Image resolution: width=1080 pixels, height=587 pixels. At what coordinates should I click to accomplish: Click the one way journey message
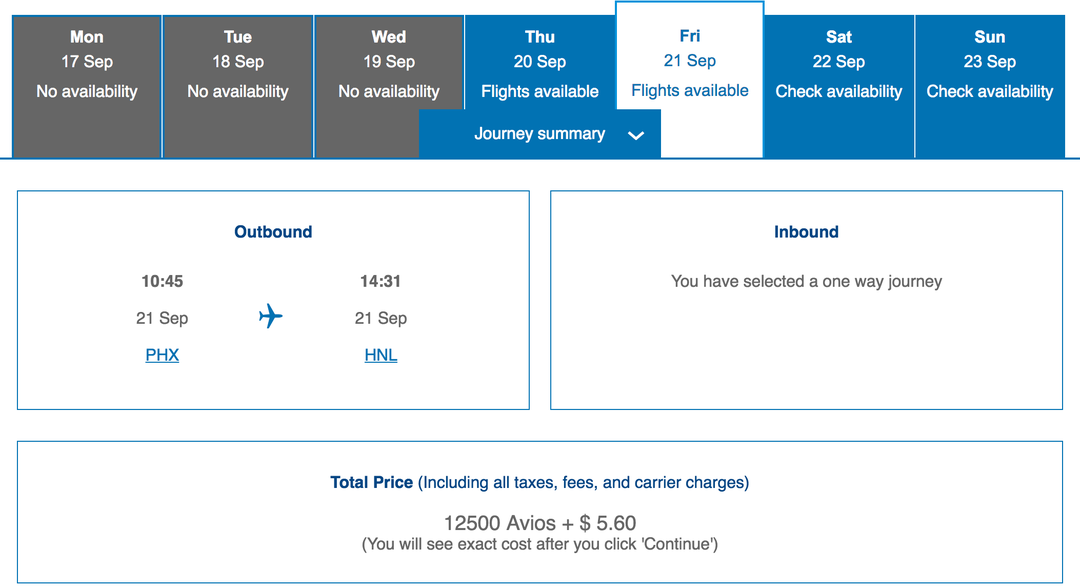click(806, 281)
